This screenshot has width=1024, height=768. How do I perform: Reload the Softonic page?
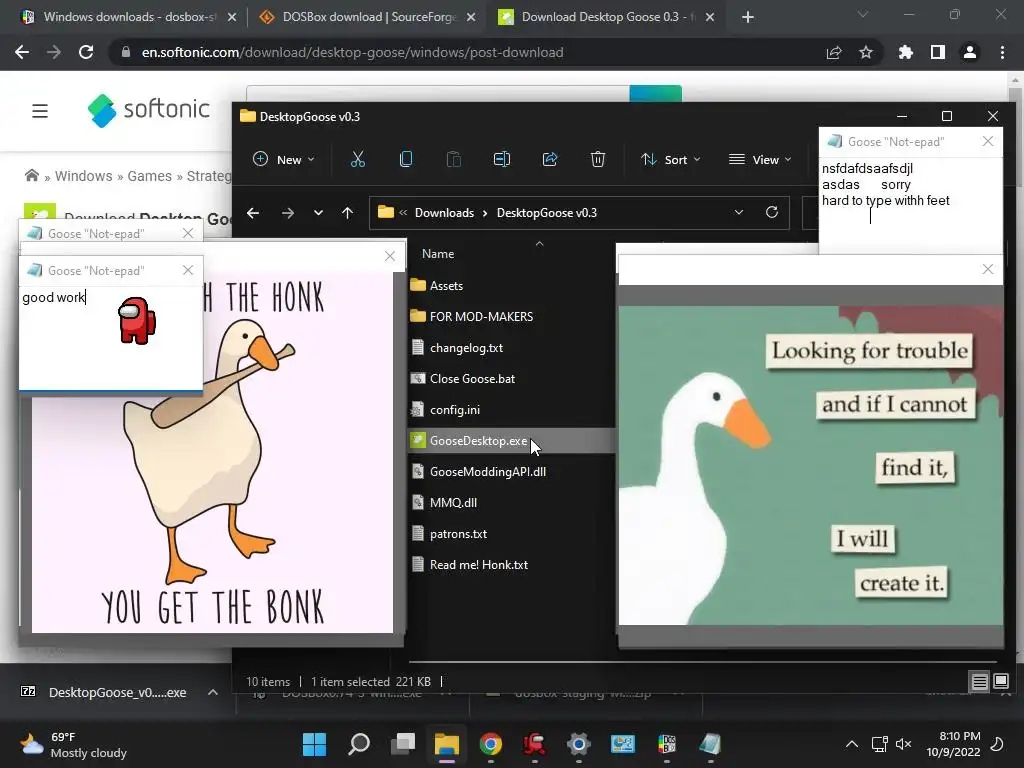pyautogui.click(x=86, y=52)
